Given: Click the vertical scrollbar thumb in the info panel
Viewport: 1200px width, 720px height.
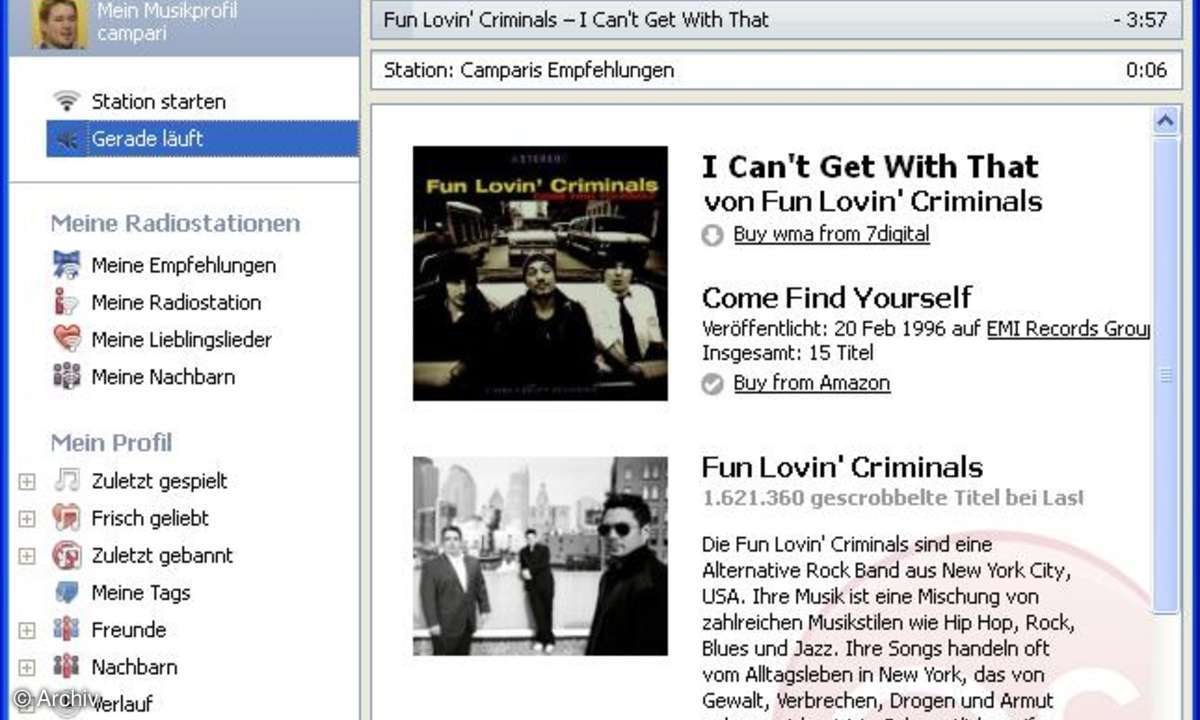Looking at the screenshot, I should point(1166,375).
